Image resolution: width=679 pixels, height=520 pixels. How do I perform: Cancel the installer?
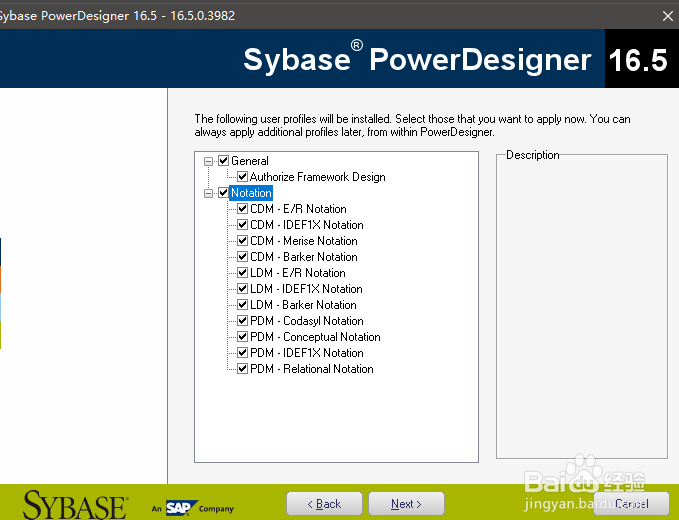[631, 504]
